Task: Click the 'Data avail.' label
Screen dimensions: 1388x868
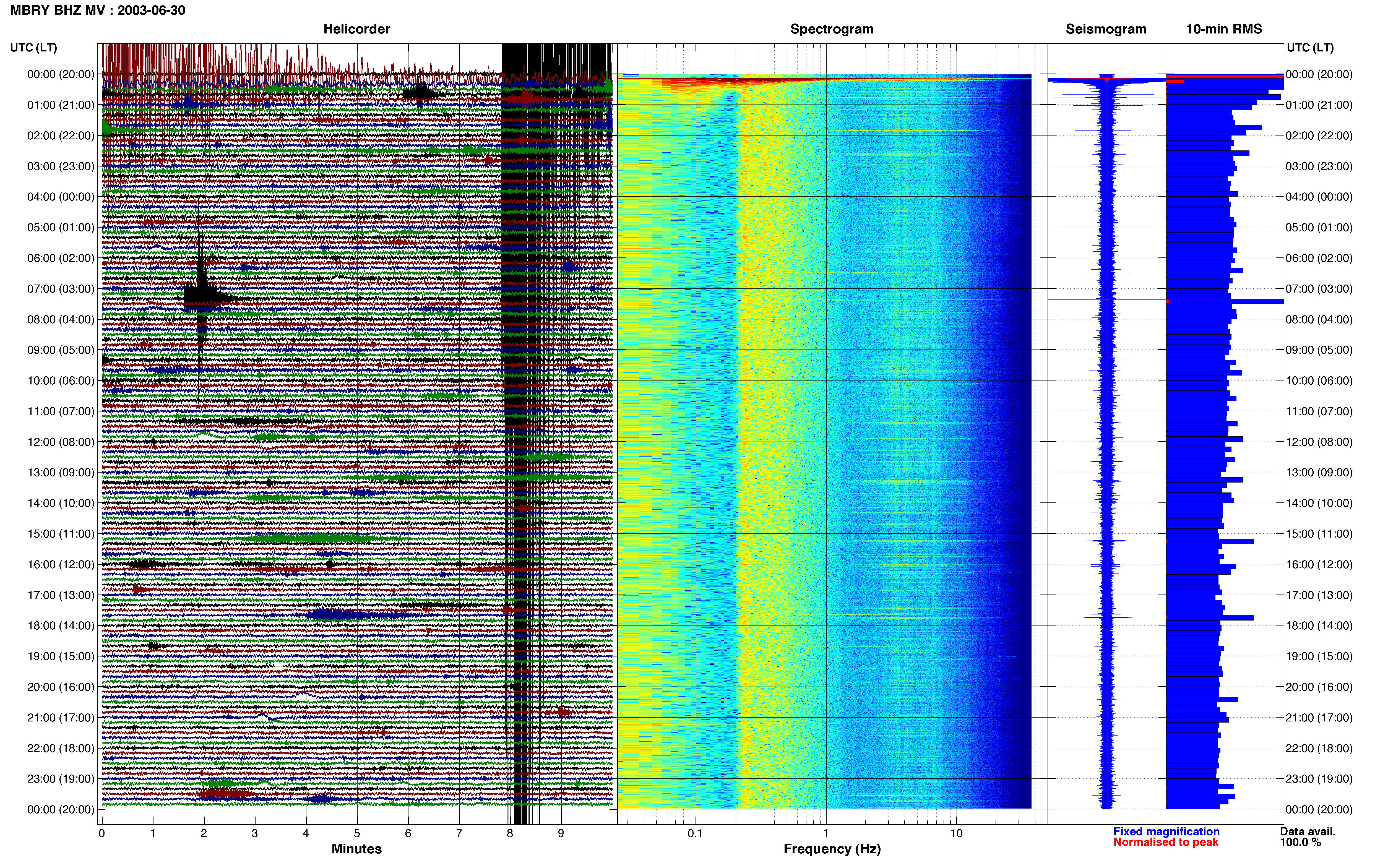Action: pos(1308,832)
